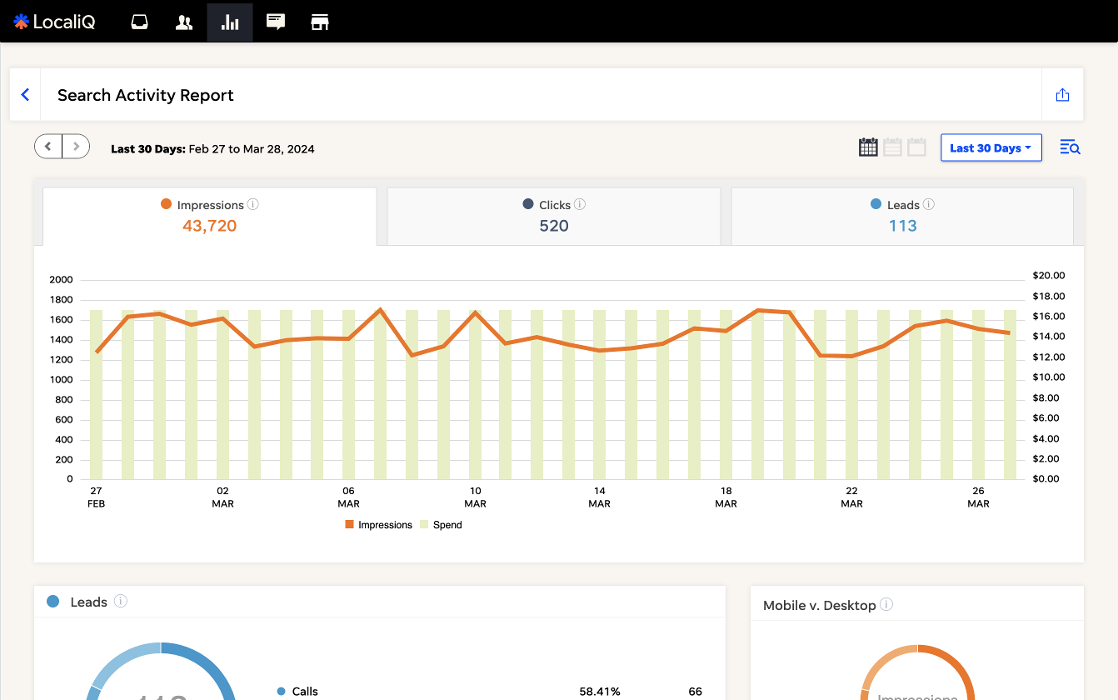Click the info icon beside Mobile v. Desktop
This screenshot has width=1118, height=700.
click(887, 605)
